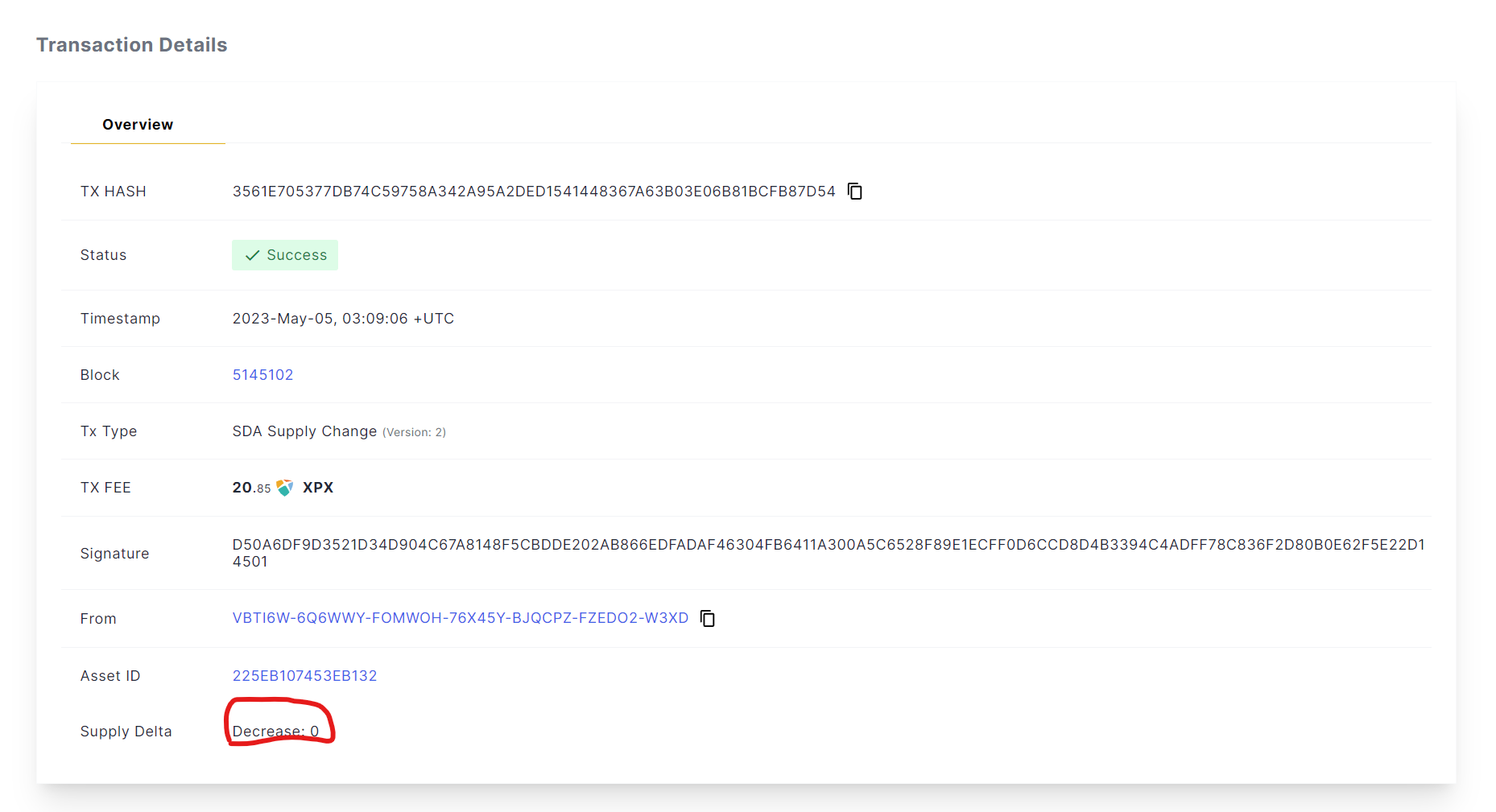The width and height of the screenshot is (1496, 812).
Task: Click the green checkmark in the Success badge
Action: pos(252,254)
